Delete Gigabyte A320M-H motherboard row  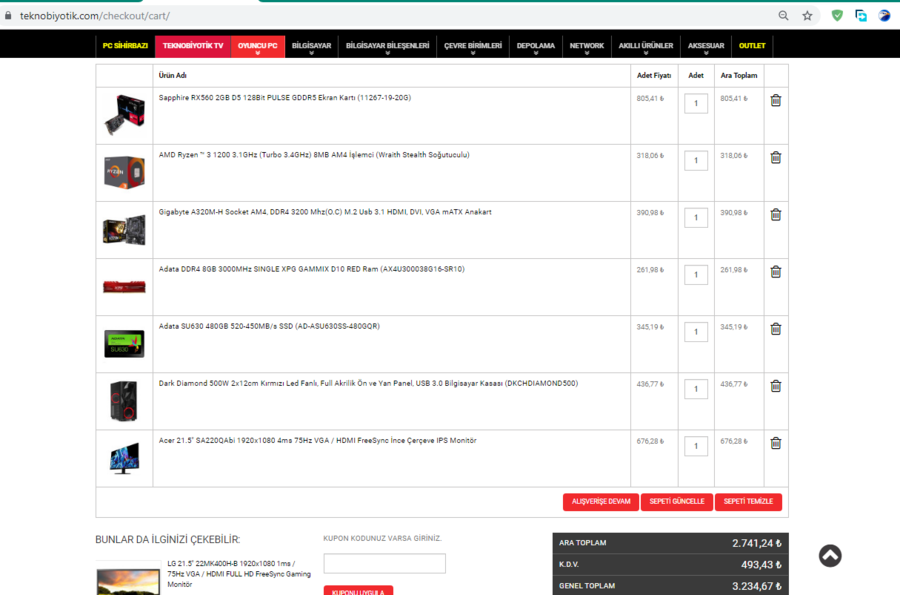tap(775, 215)
